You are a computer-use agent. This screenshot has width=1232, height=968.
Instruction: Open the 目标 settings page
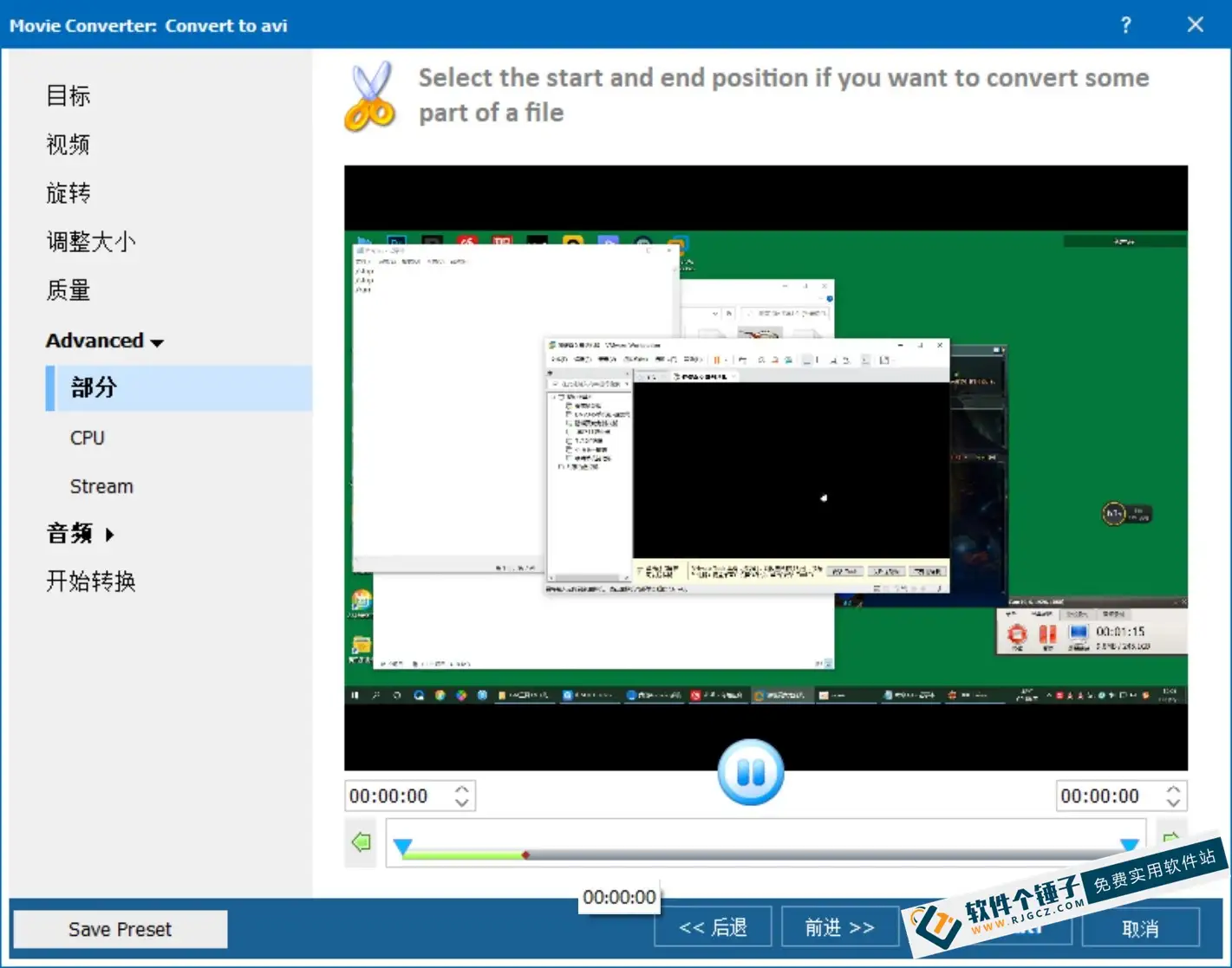(68, 96)
